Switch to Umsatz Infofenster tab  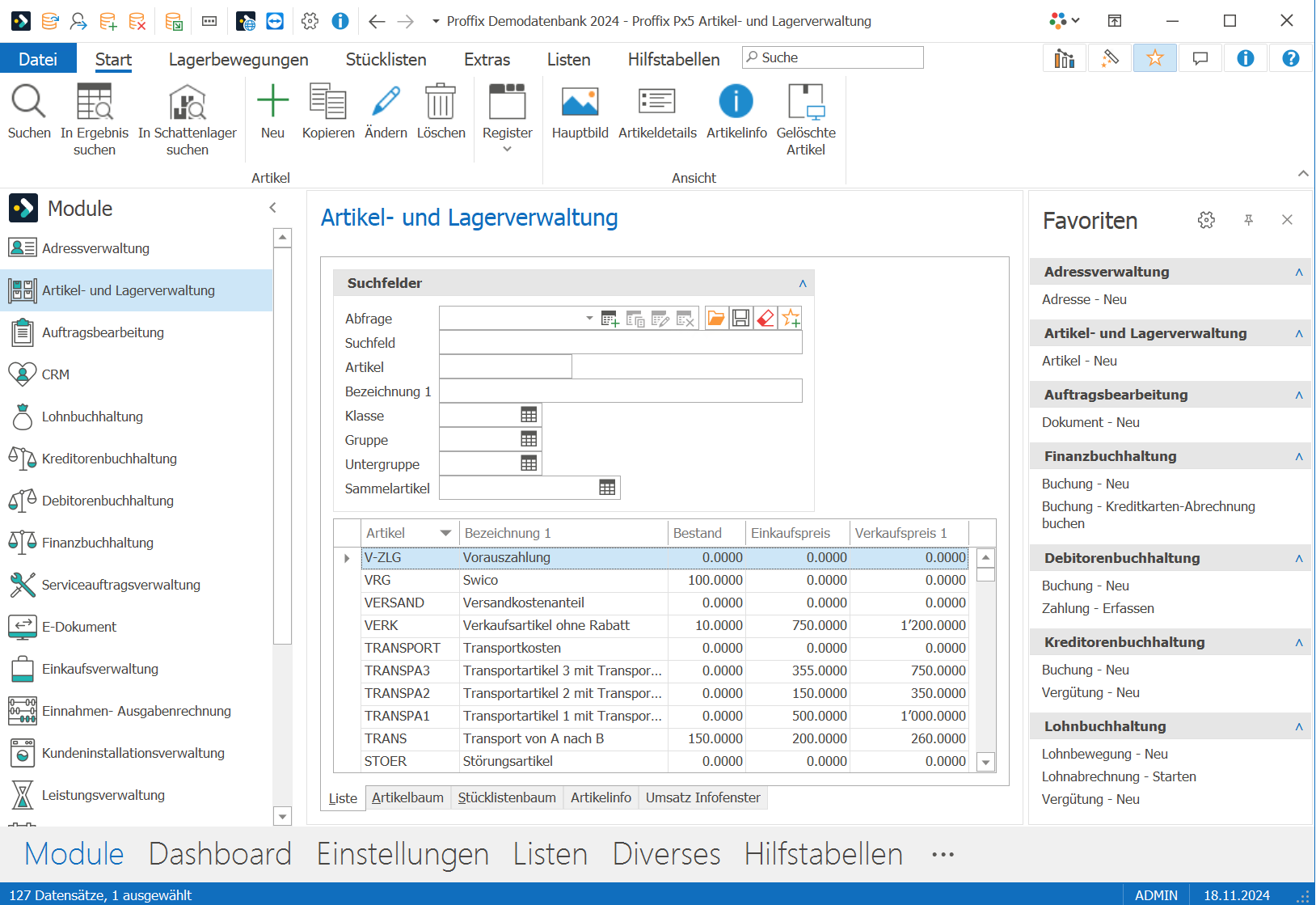click(702, 797)
